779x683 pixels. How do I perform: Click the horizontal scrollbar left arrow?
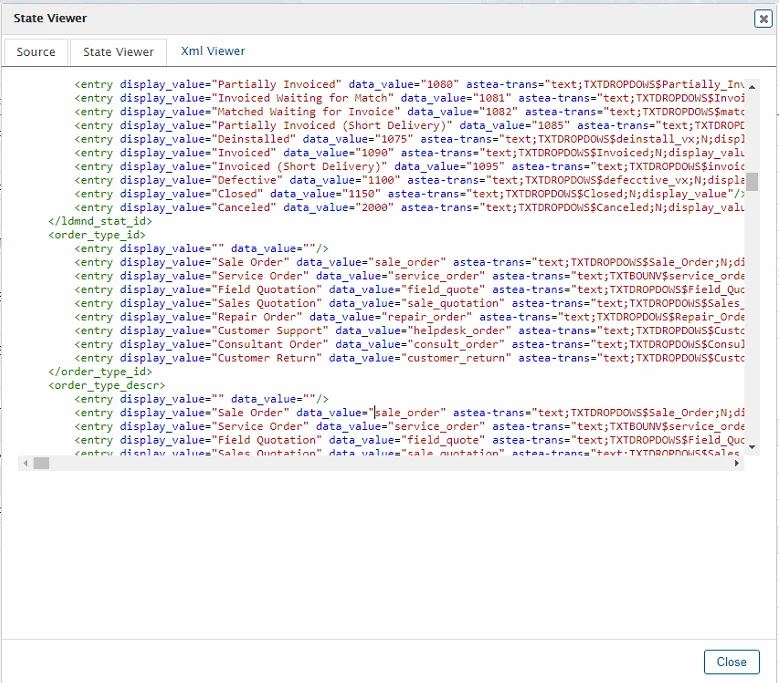click(25, 463)
